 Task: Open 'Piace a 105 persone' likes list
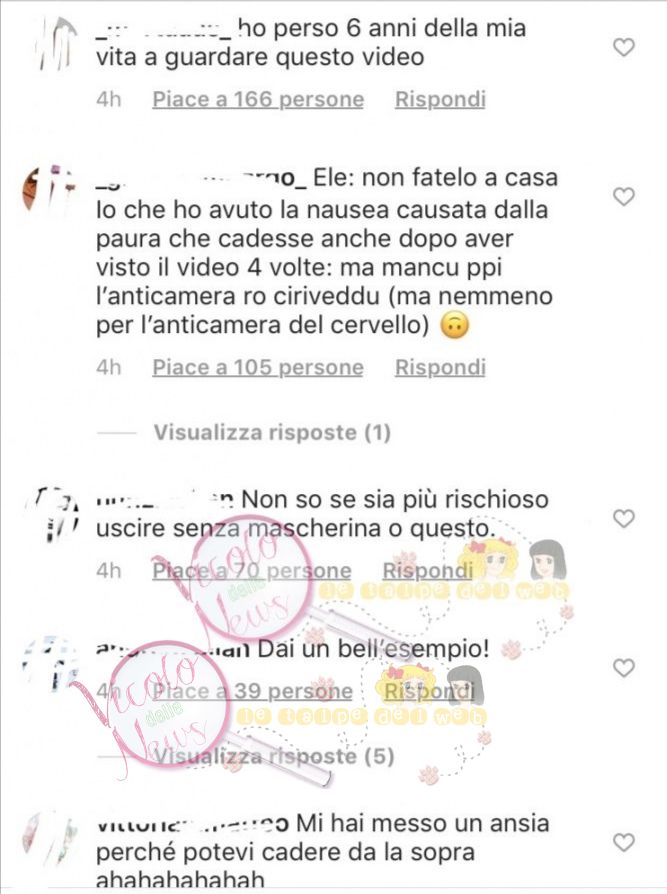pos(258,368)
